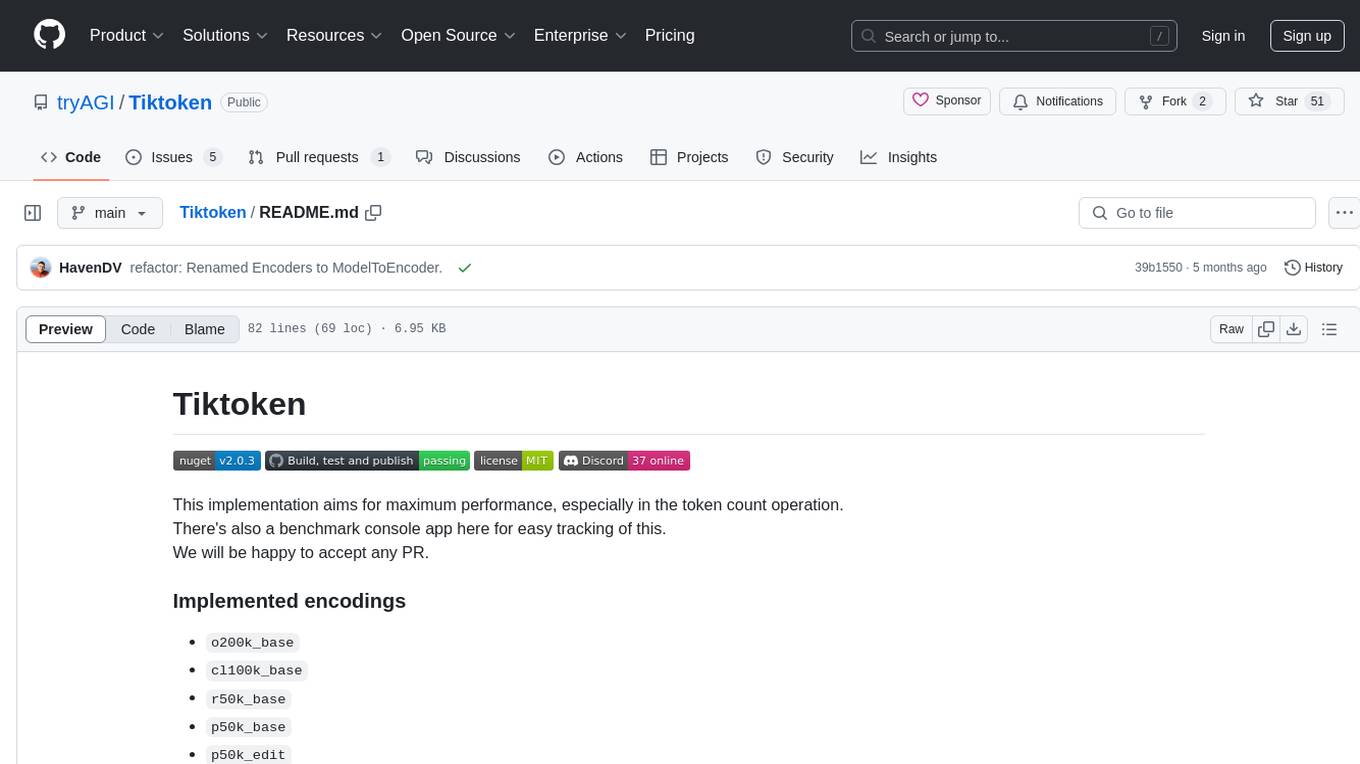
Task: Click the Issues count badge 5
Action: 212,157
